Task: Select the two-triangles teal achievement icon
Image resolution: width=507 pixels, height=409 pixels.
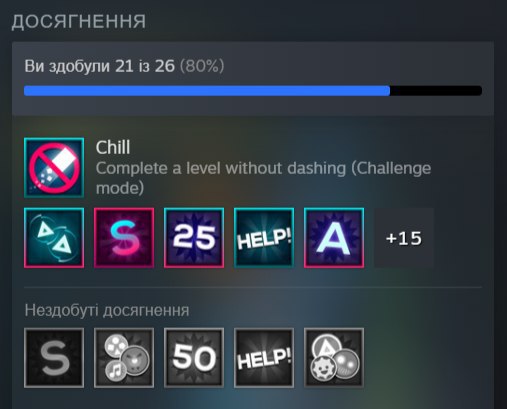Action: point(54,238)
